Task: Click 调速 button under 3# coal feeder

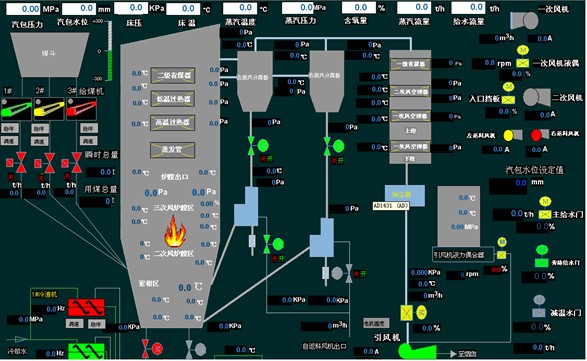Action: pos(89,141)
